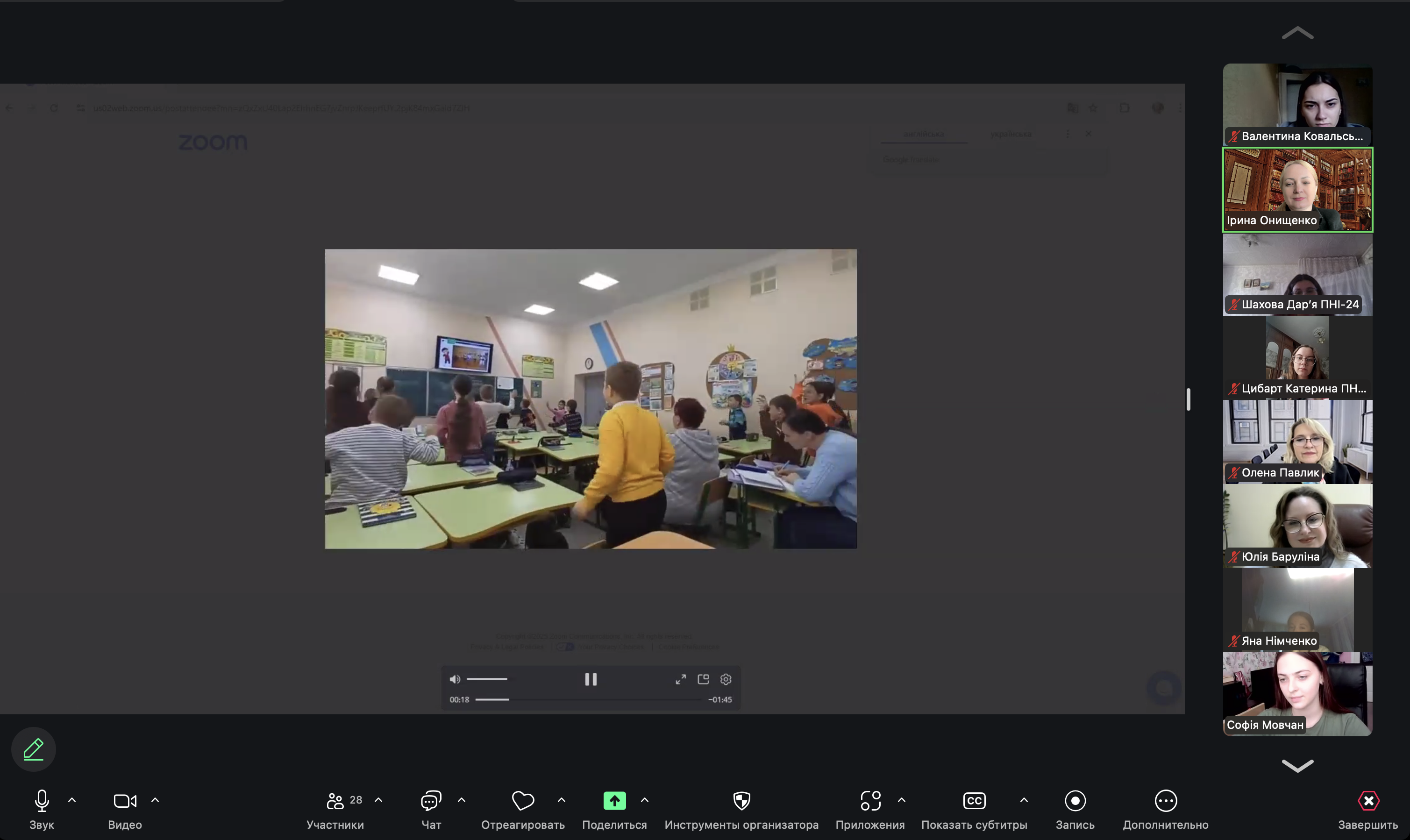Image resolution: width=1410 pixels, height=840 pixels.
Task: Toggle Показать субтитры CC captions
Action: click(974, 801)
